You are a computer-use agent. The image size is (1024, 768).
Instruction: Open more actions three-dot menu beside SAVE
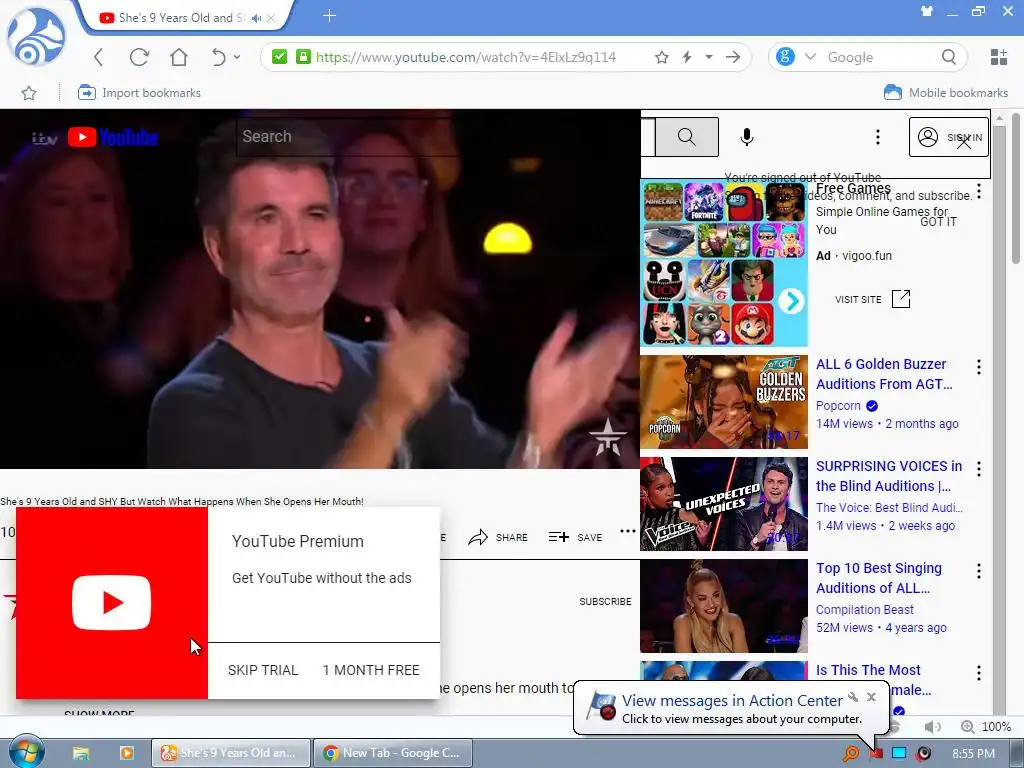pyautogui.click(x=628, y=531)
